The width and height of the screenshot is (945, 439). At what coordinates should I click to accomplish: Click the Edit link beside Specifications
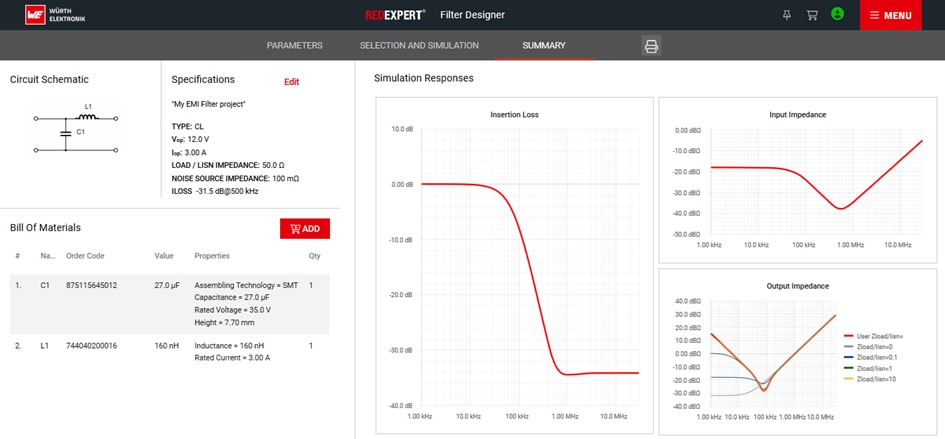pyautogui.click(x=292, y=82)
